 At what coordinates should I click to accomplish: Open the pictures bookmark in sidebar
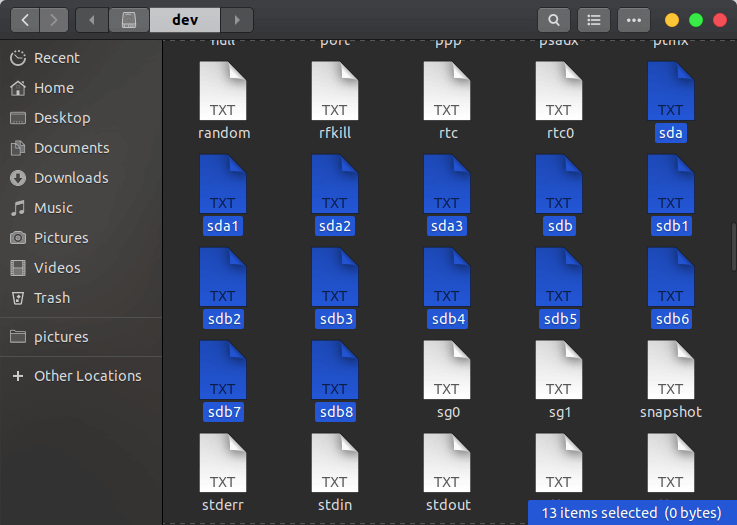pos(61,337)
